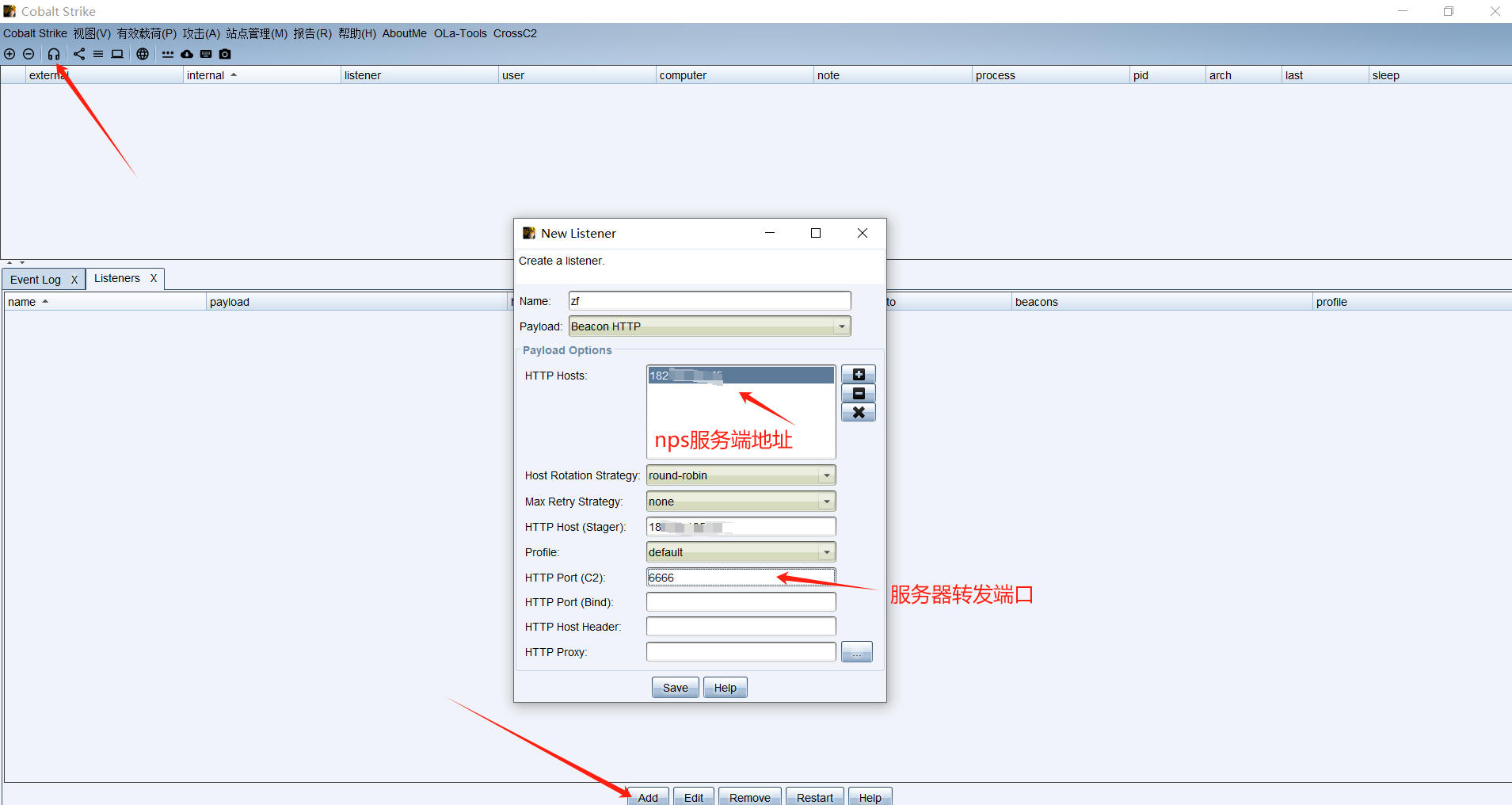This screenshot has width=1512, height=805.
Task: Sort sessions by computer column
Action: tap(735, 75)
